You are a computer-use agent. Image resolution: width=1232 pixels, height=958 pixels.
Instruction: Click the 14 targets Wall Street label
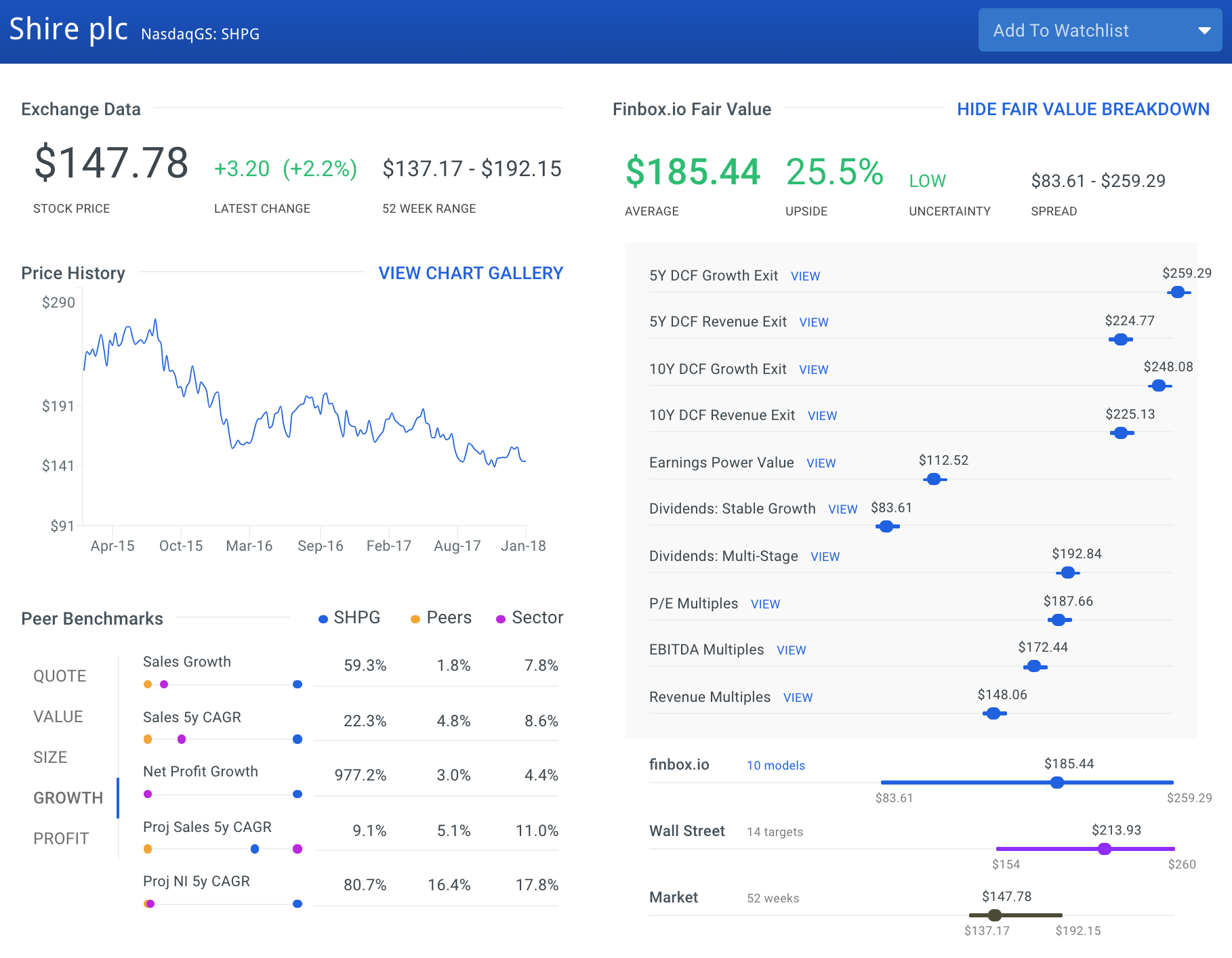point(775,831)
